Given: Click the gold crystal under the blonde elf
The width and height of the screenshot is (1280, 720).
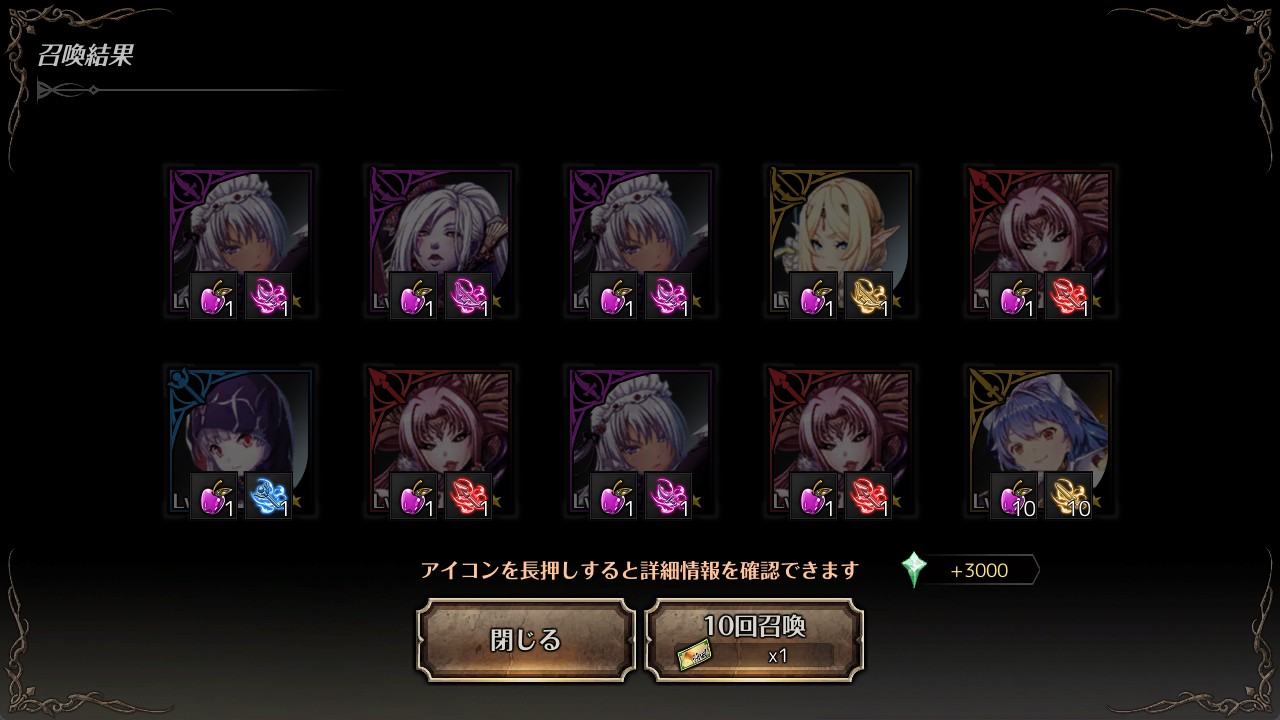Looking at the screenshot, I should [x=868, y=295].
